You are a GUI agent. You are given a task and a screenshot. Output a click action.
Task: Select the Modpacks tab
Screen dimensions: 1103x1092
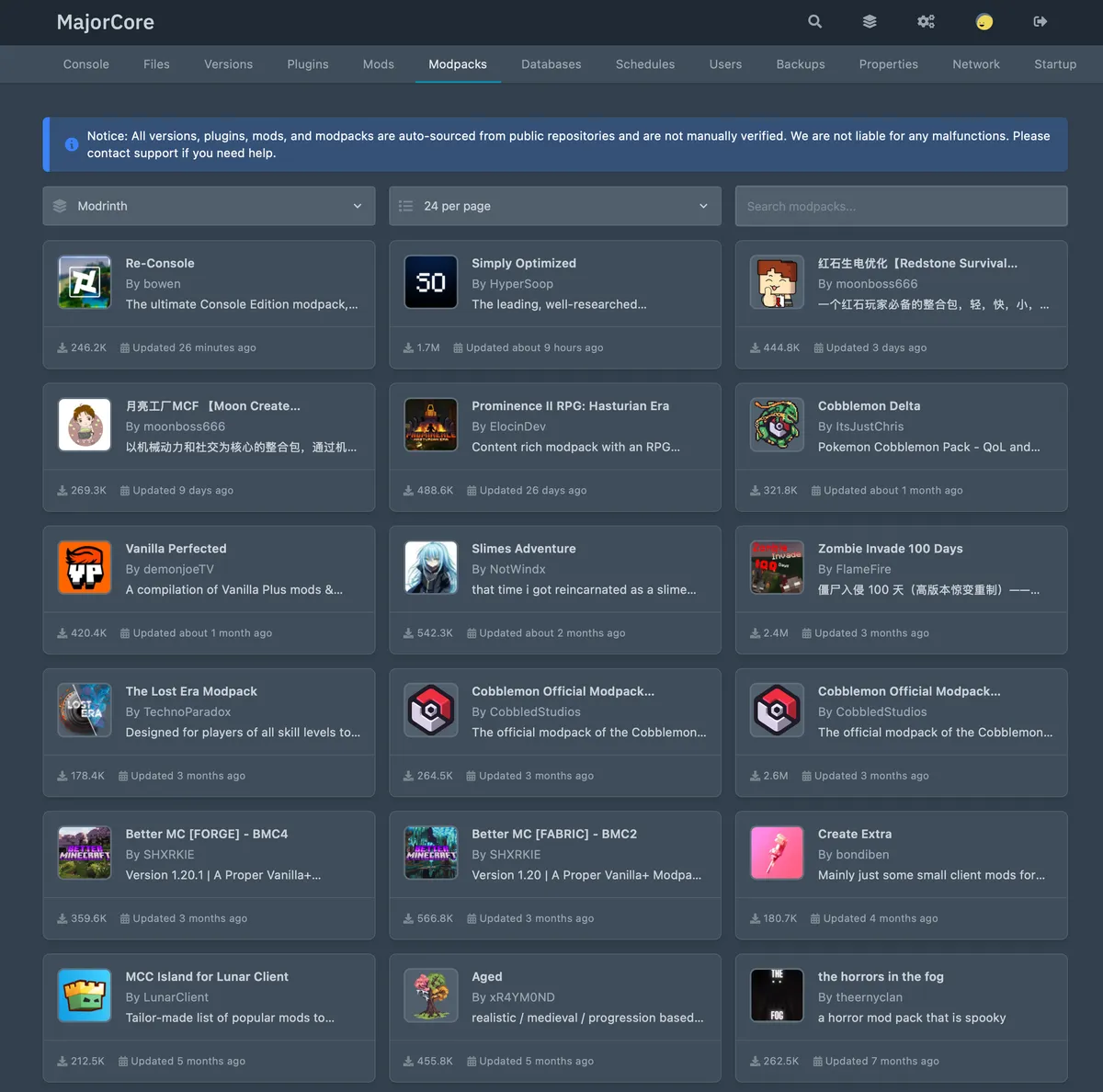(458, 64)
